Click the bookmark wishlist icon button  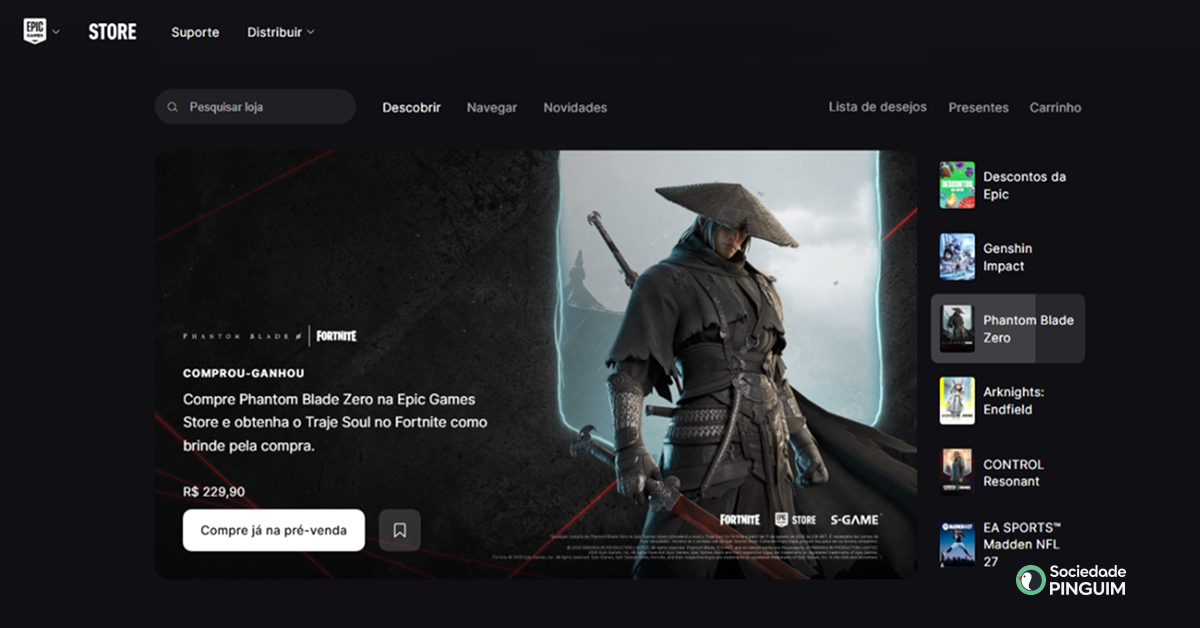click(400, 530)
